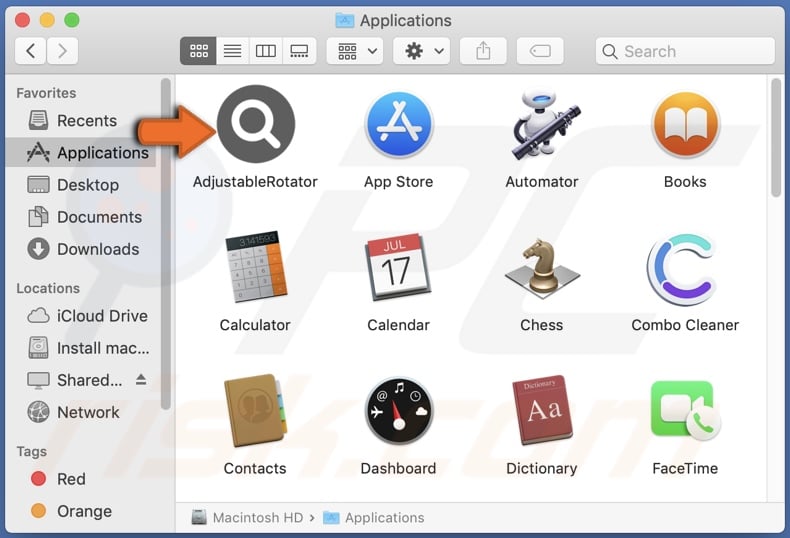Viewport: 790px width, 538px height.
Task: Select the Chess application
Action: 542,268
